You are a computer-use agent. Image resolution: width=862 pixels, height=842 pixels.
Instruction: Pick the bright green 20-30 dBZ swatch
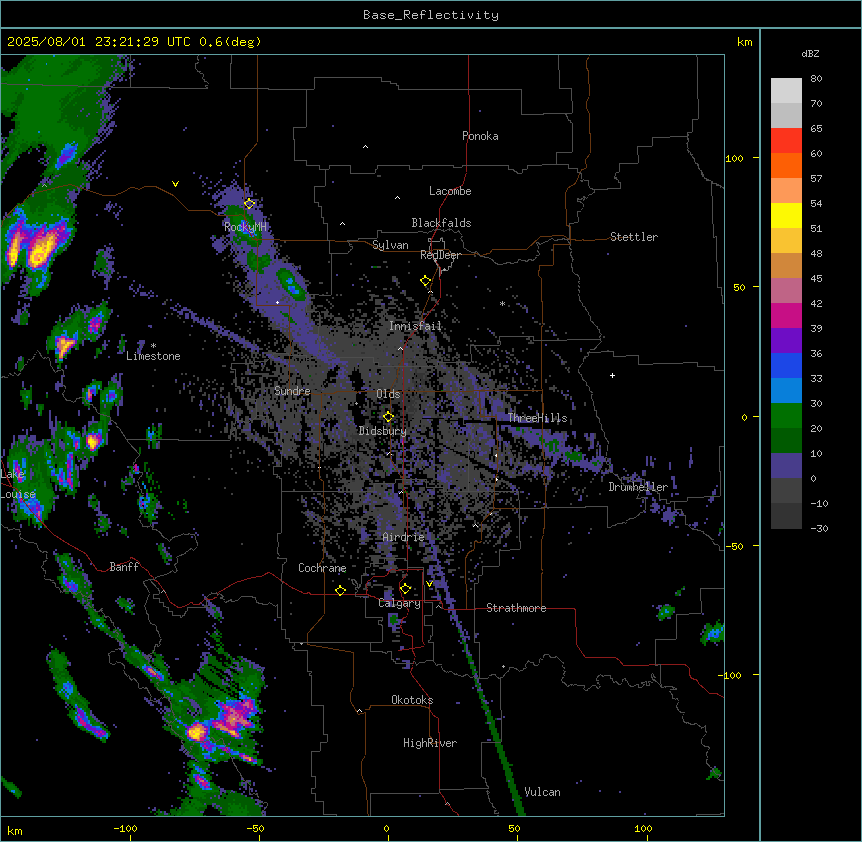(786, 416)
